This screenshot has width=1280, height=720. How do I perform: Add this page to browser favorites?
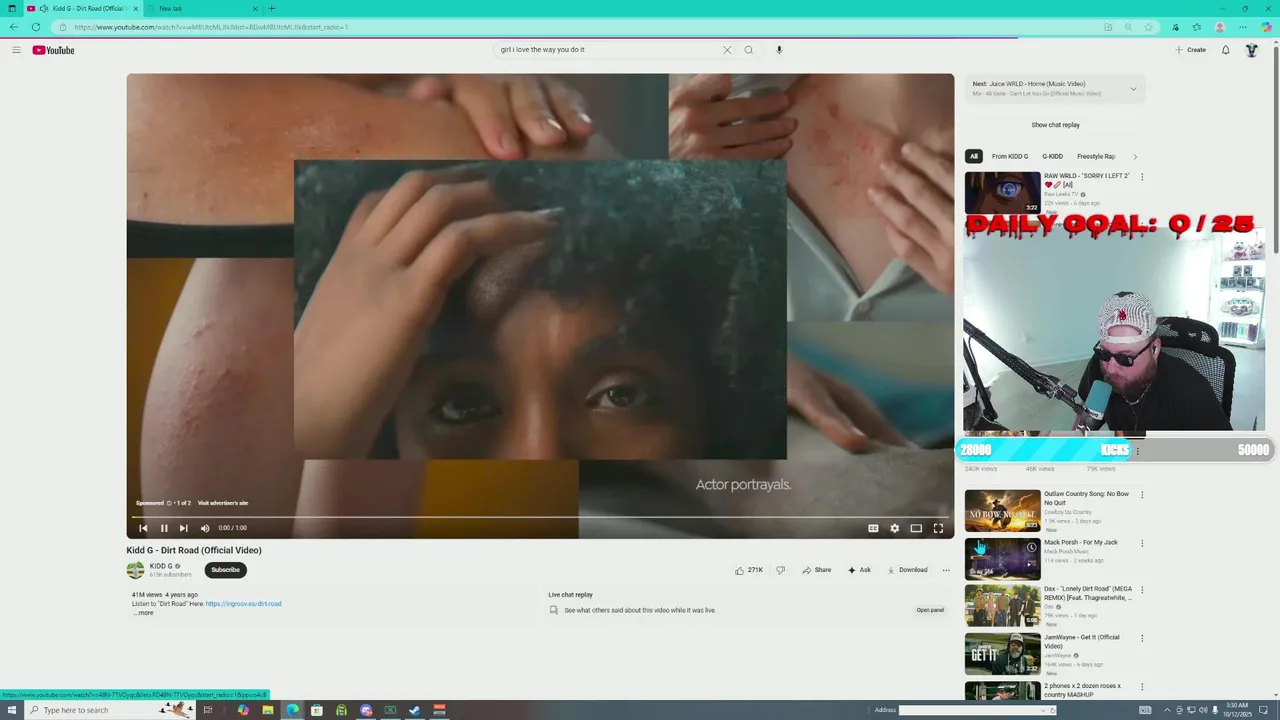click(1148, 27)
